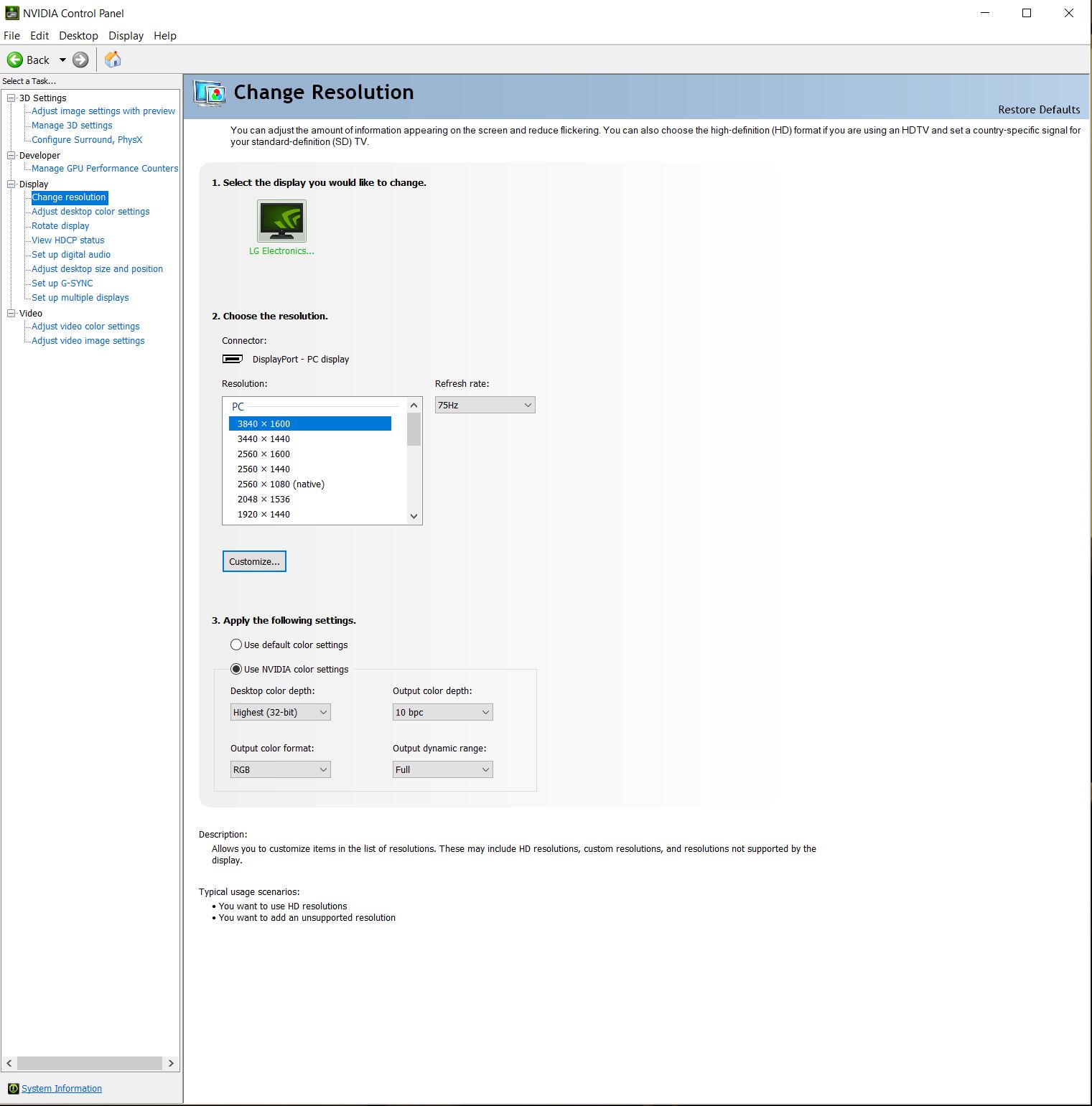Screen dimensions: 1092x1106
Task: Open System Information link
Action: coord(62,1089)
